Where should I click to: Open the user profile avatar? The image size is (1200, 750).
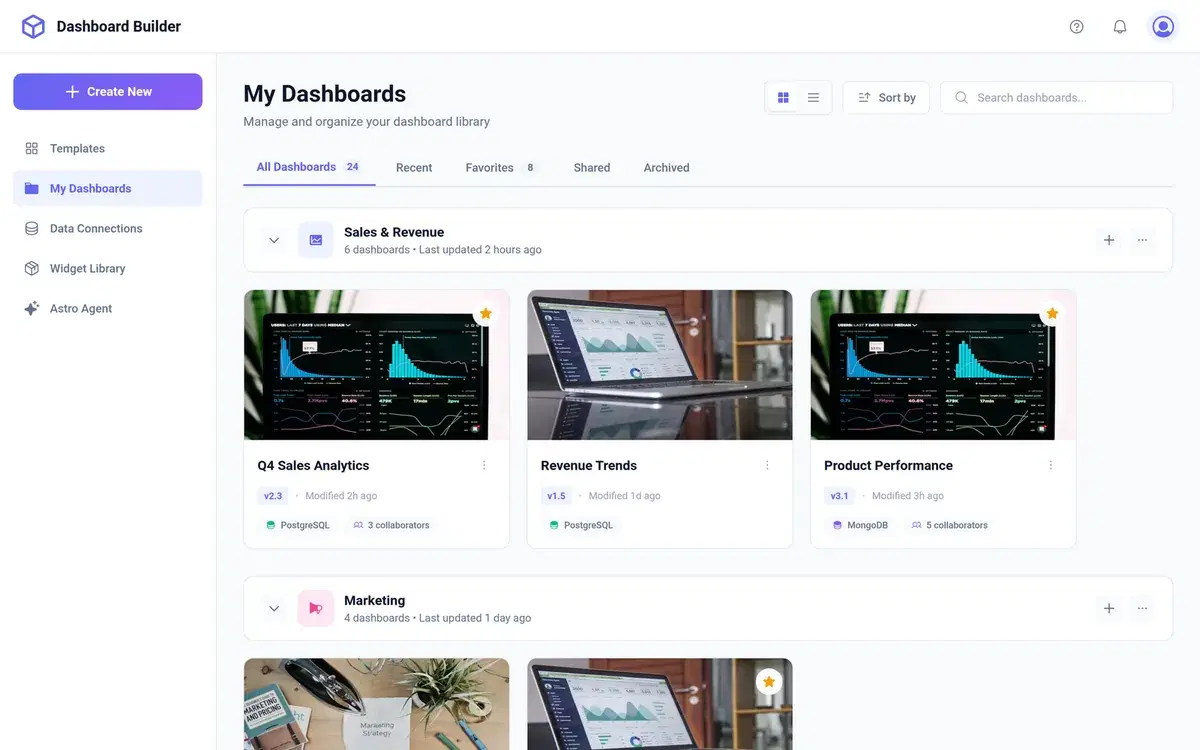[x=1163, y=27]
